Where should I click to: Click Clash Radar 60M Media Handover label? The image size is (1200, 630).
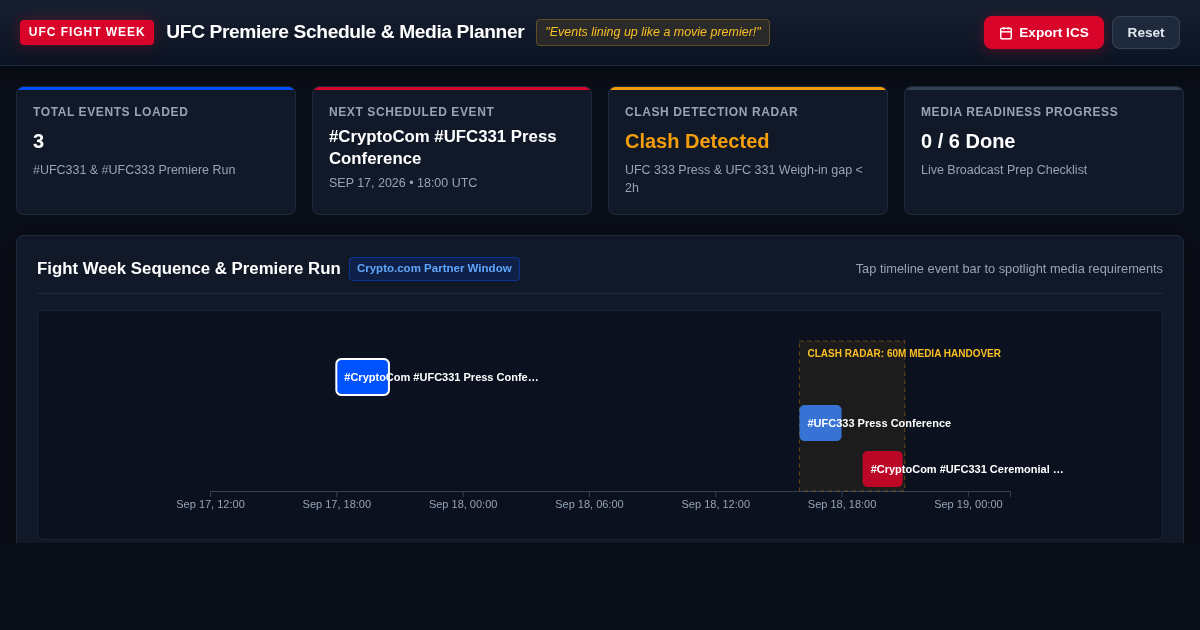point(904,354)
